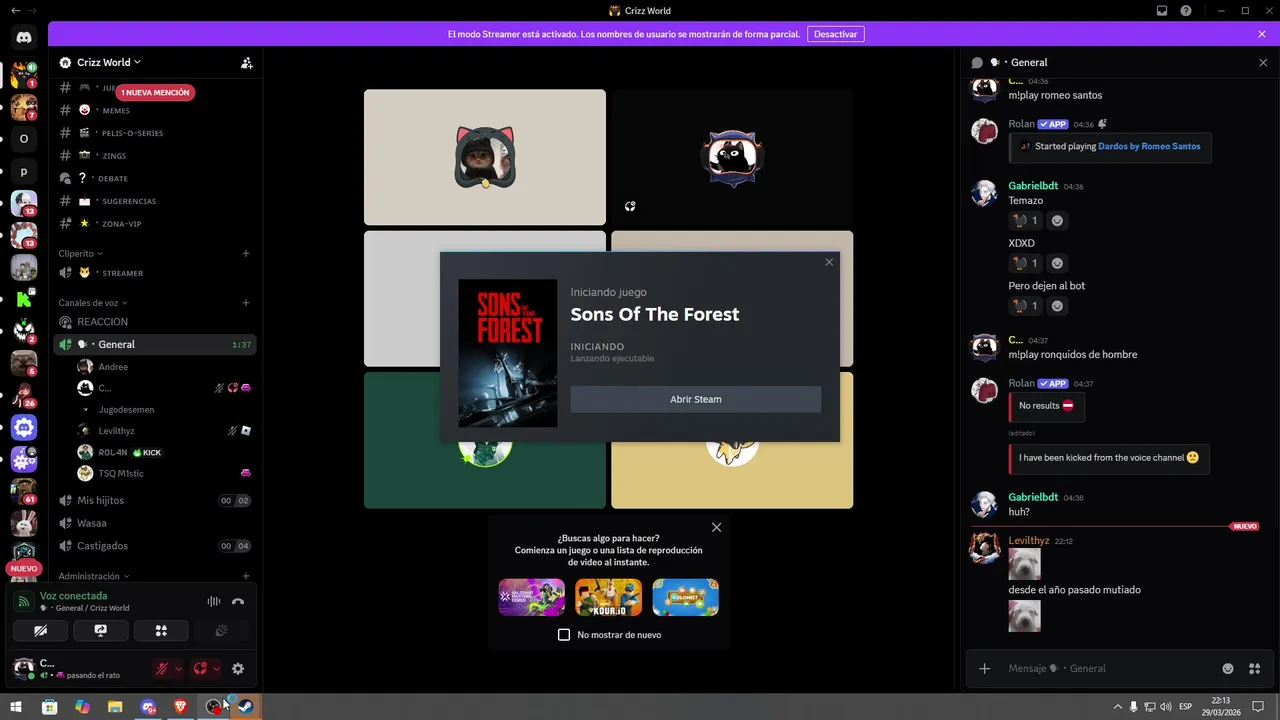Dismiss the Streamer mode banner
Screen dimensions: 1280x720
pos(1262,34)
